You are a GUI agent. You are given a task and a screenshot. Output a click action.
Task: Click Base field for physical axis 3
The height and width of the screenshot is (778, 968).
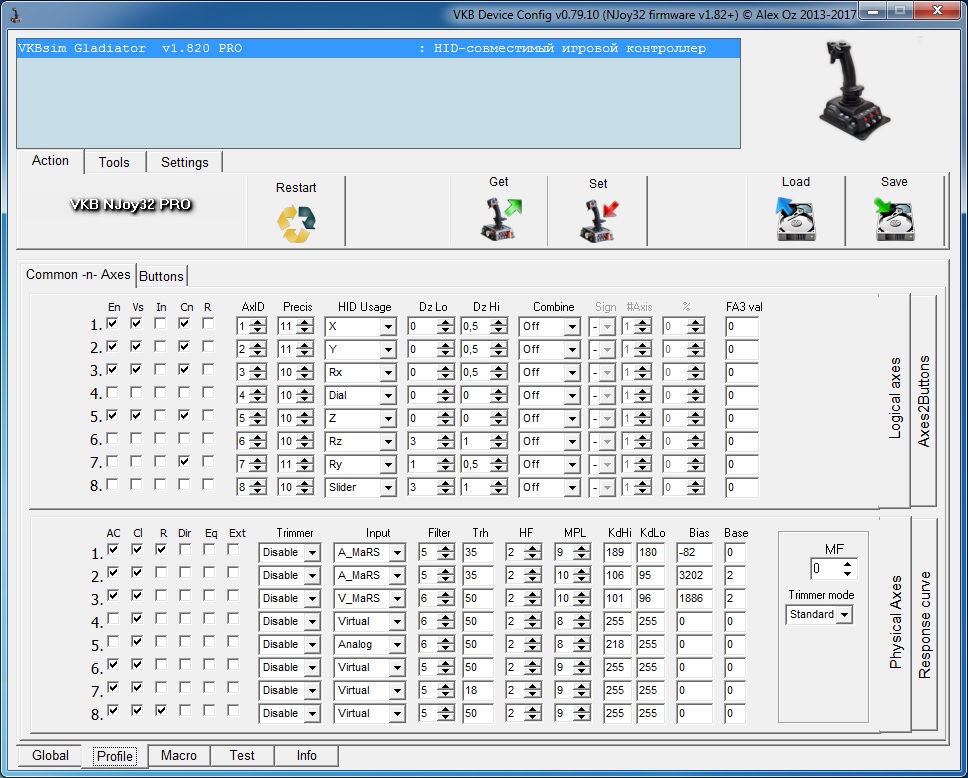(x=735, y=599)
